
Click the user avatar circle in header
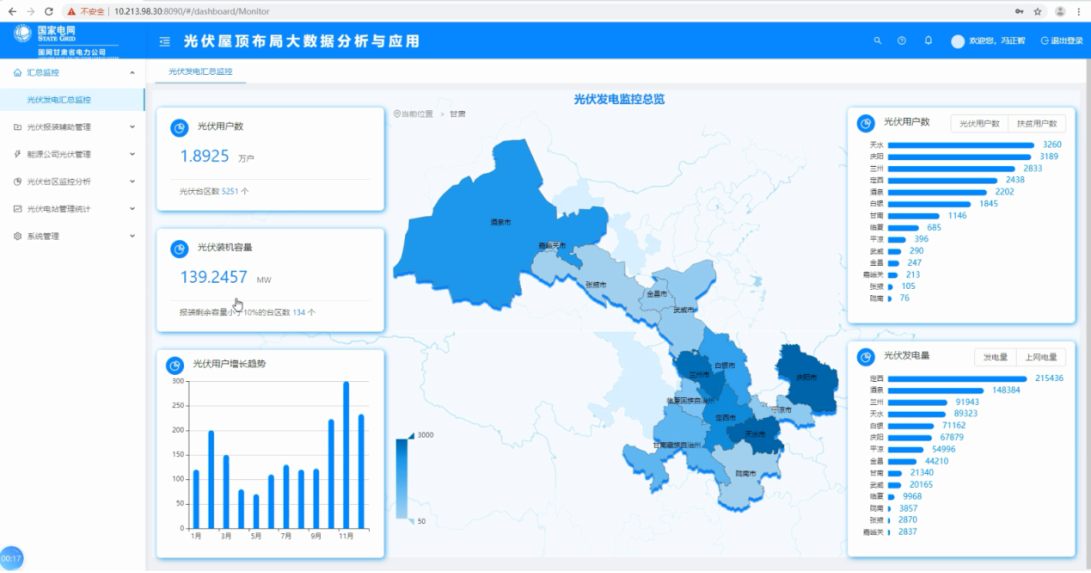[x=958, y=42]
